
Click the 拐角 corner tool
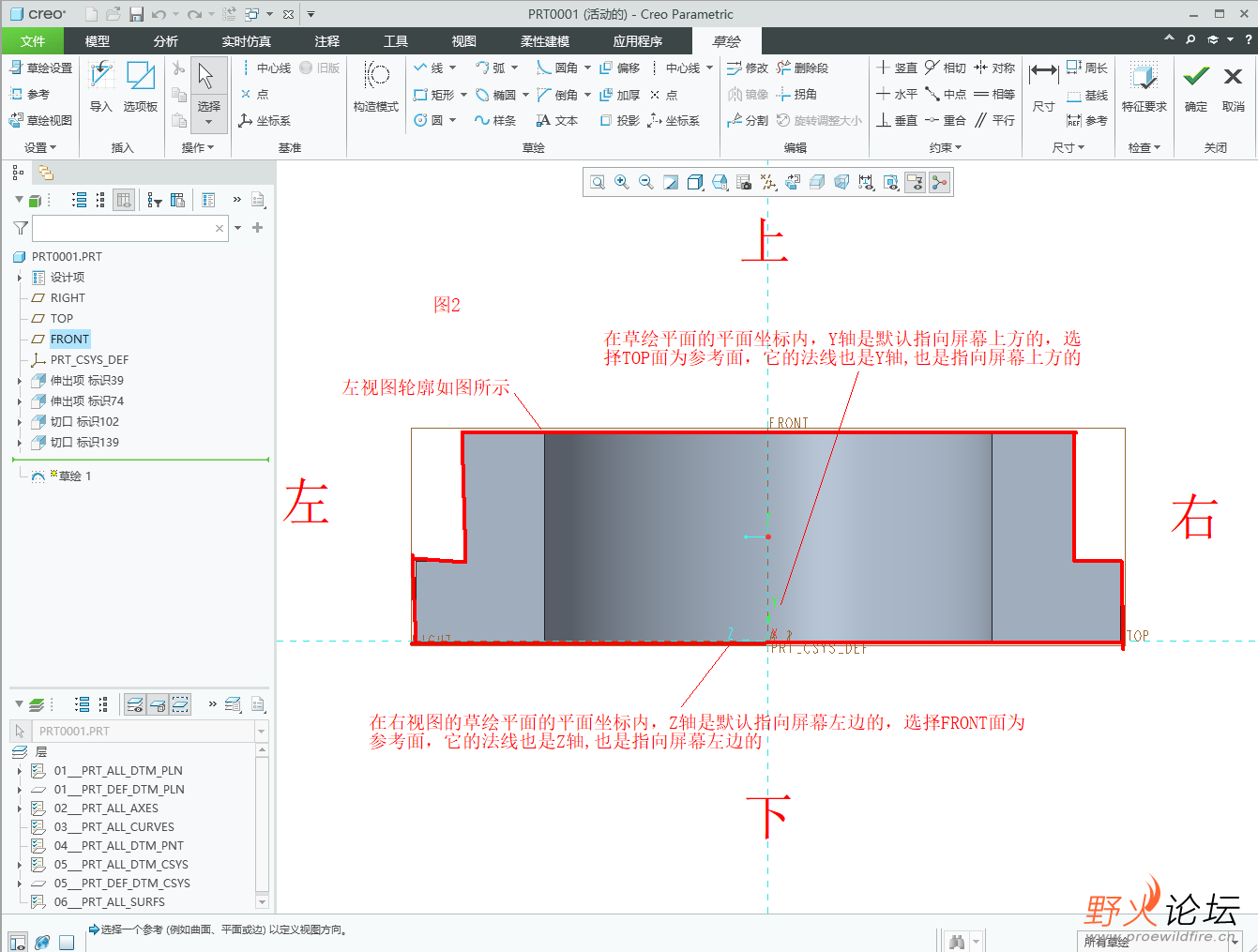coord(796,94)
